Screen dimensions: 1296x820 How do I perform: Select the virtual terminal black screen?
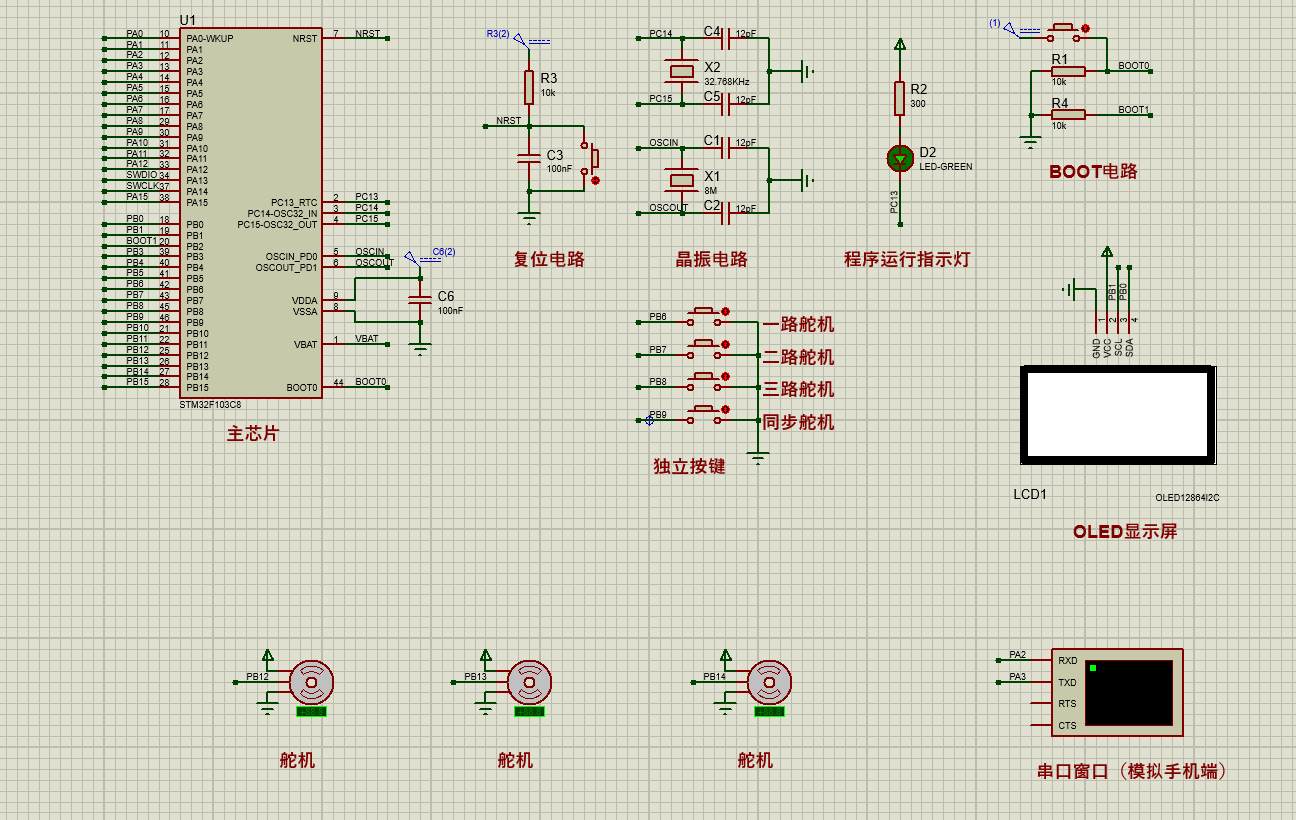point(1129,693)
